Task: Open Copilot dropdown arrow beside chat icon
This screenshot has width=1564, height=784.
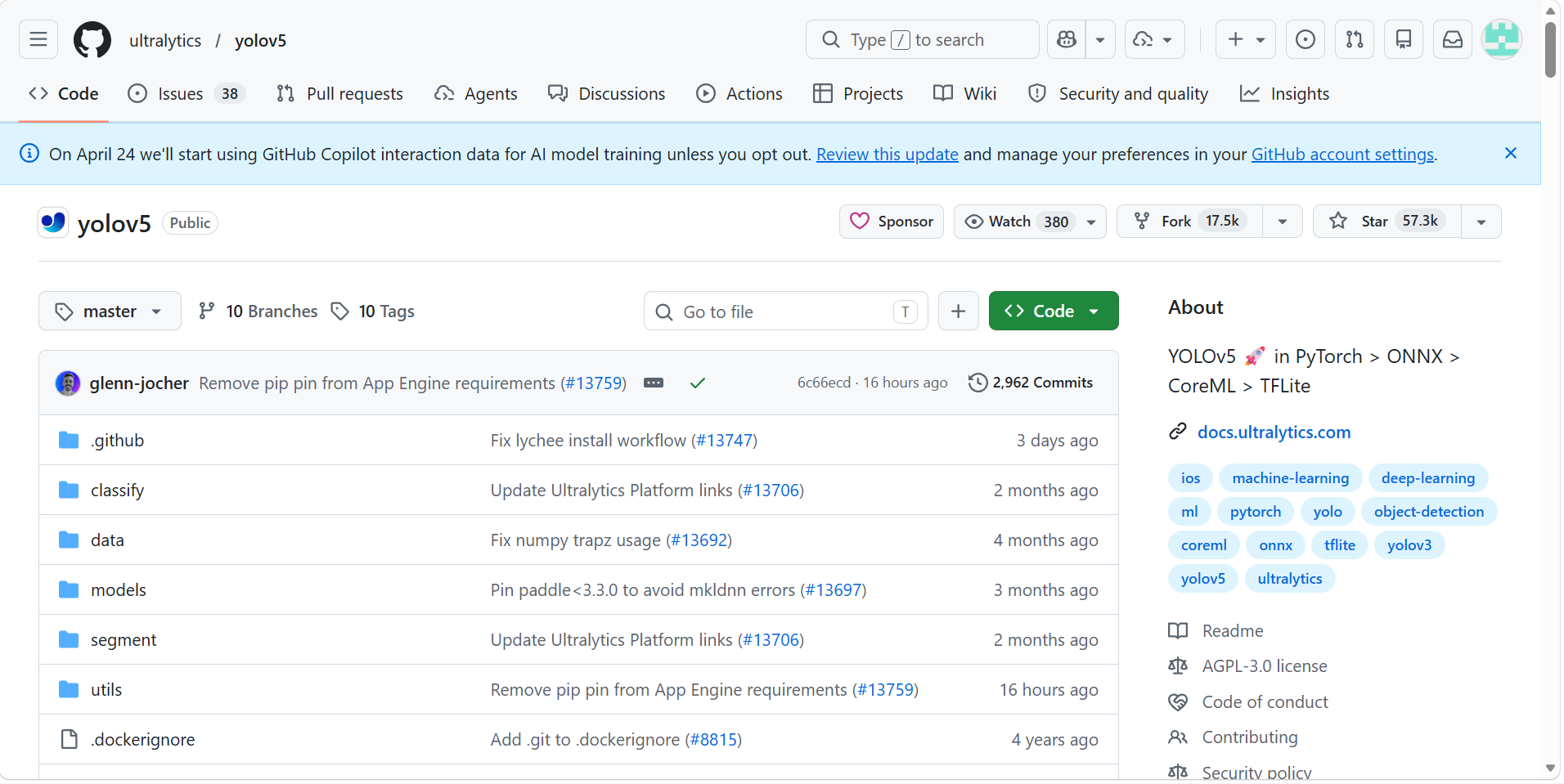Action: tap(1100, 39)
